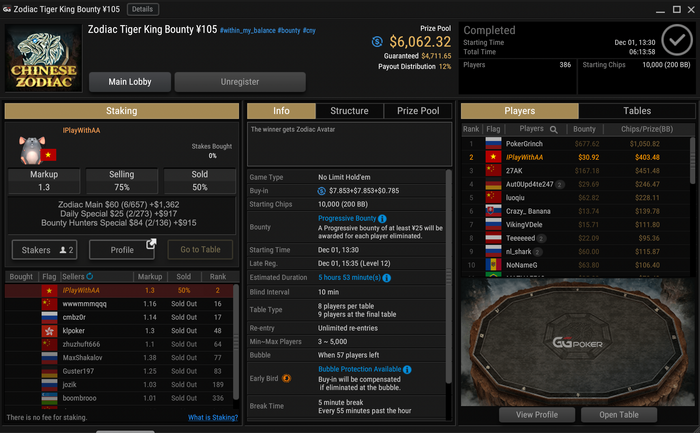Click info icon next to Progressive Bounty

382,219
